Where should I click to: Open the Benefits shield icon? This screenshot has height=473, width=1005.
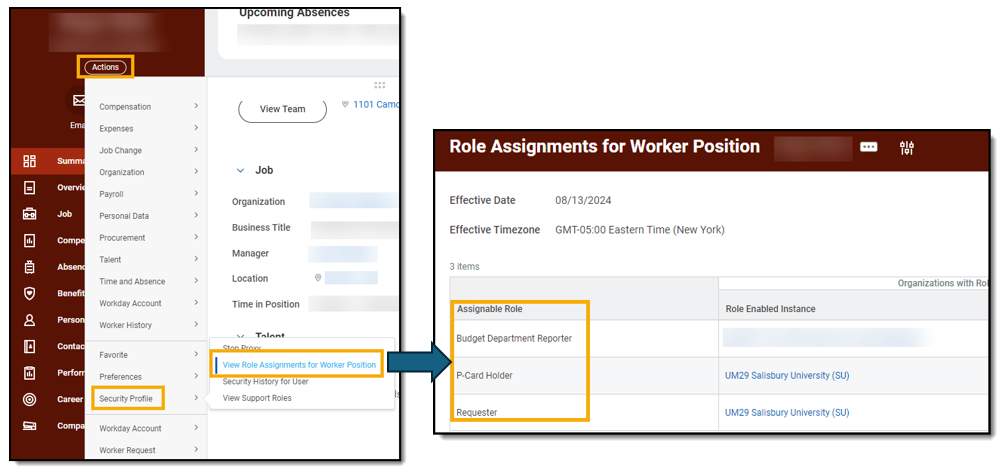[29, 294]
